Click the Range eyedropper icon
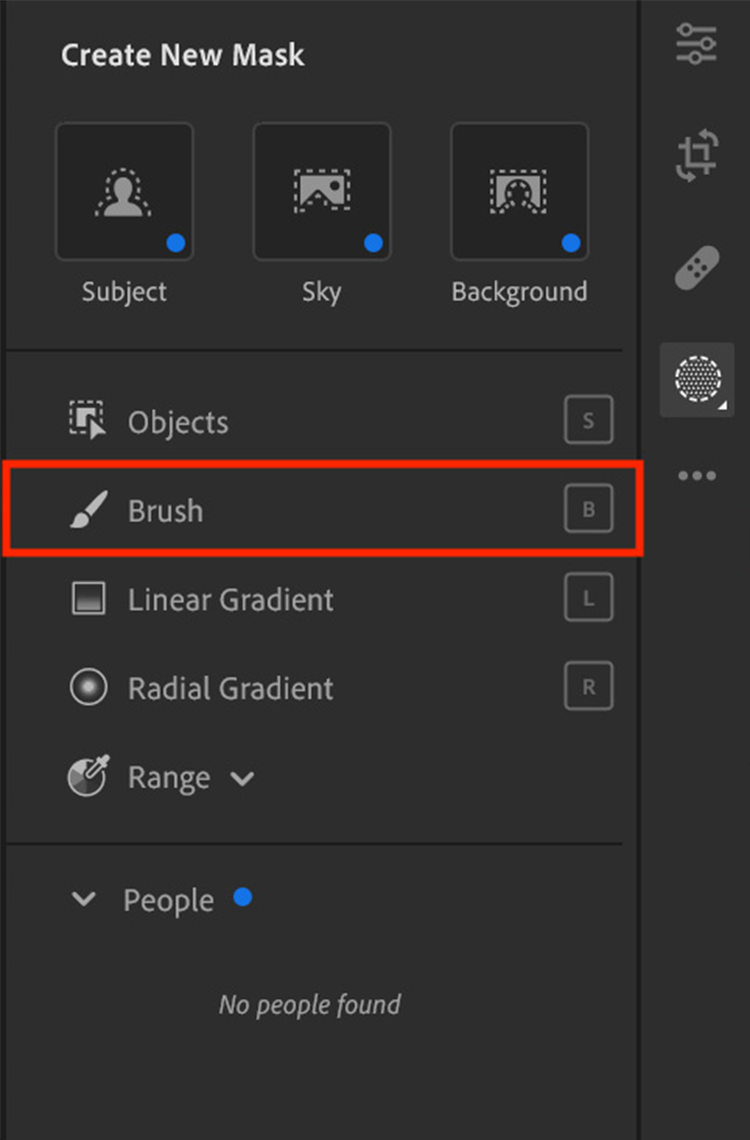This screenshot has height=1140, width=750. tap(87, 776)
